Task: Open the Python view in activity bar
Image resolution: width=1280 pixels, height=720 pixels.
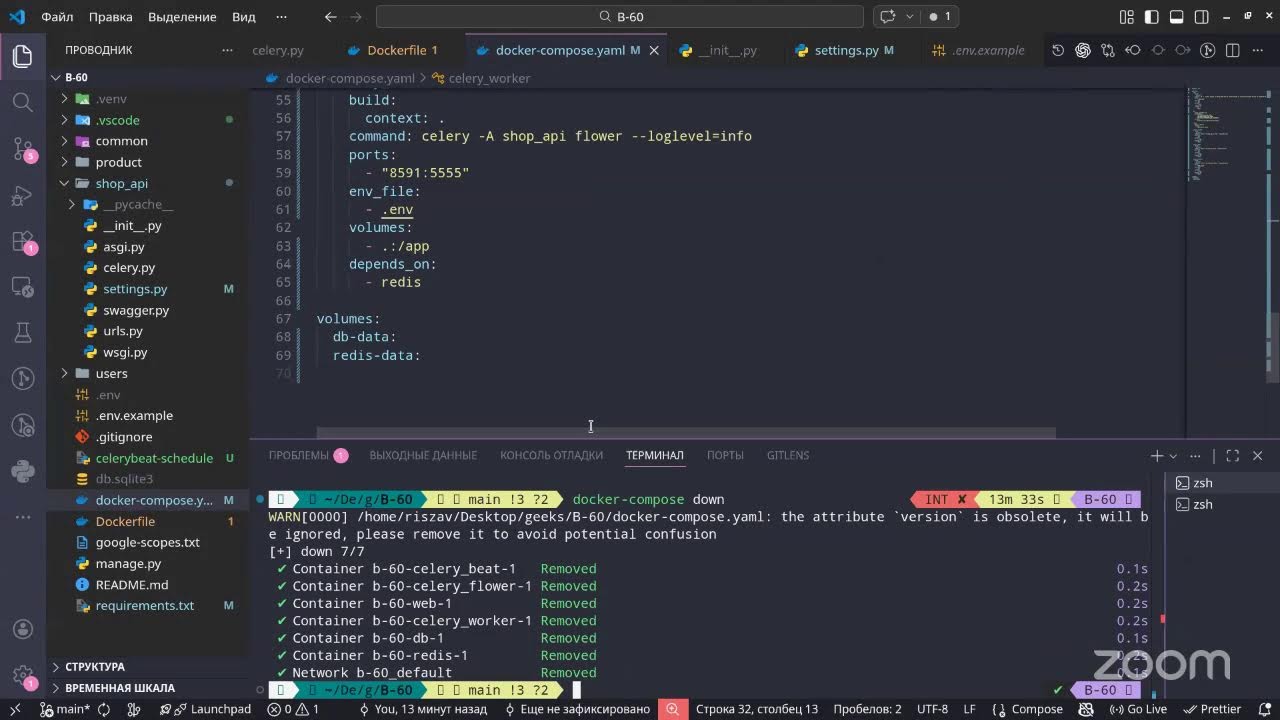Action: 22,471
